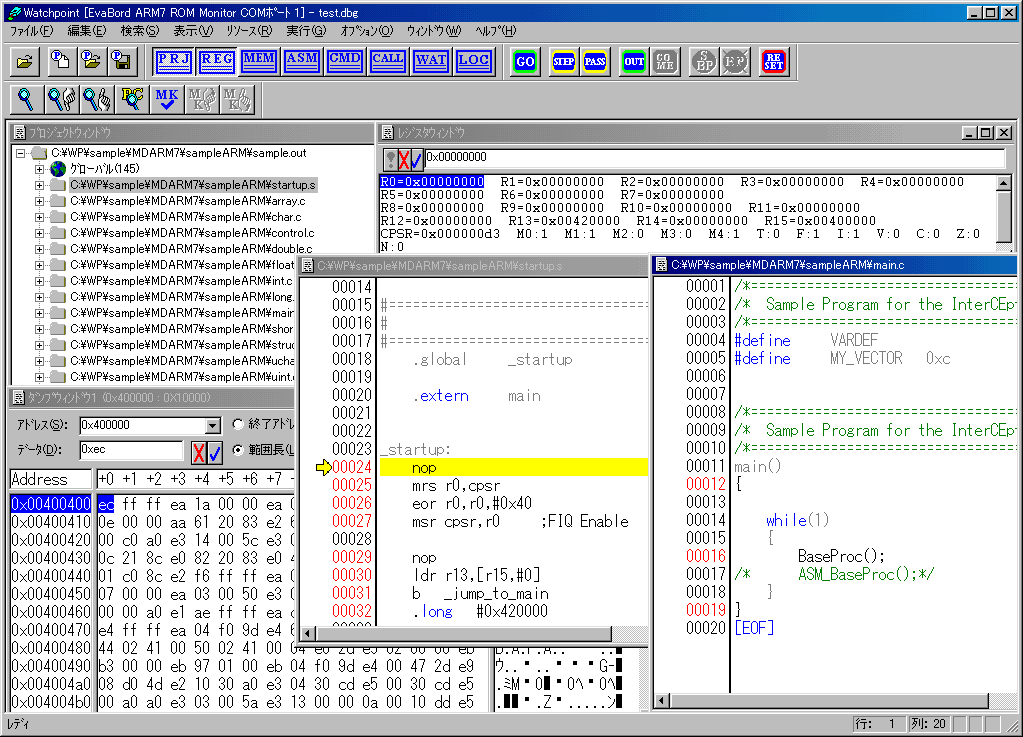1023x737 pixels.
Task: Open the ASM disassembly window
Action: coord(302,60)
